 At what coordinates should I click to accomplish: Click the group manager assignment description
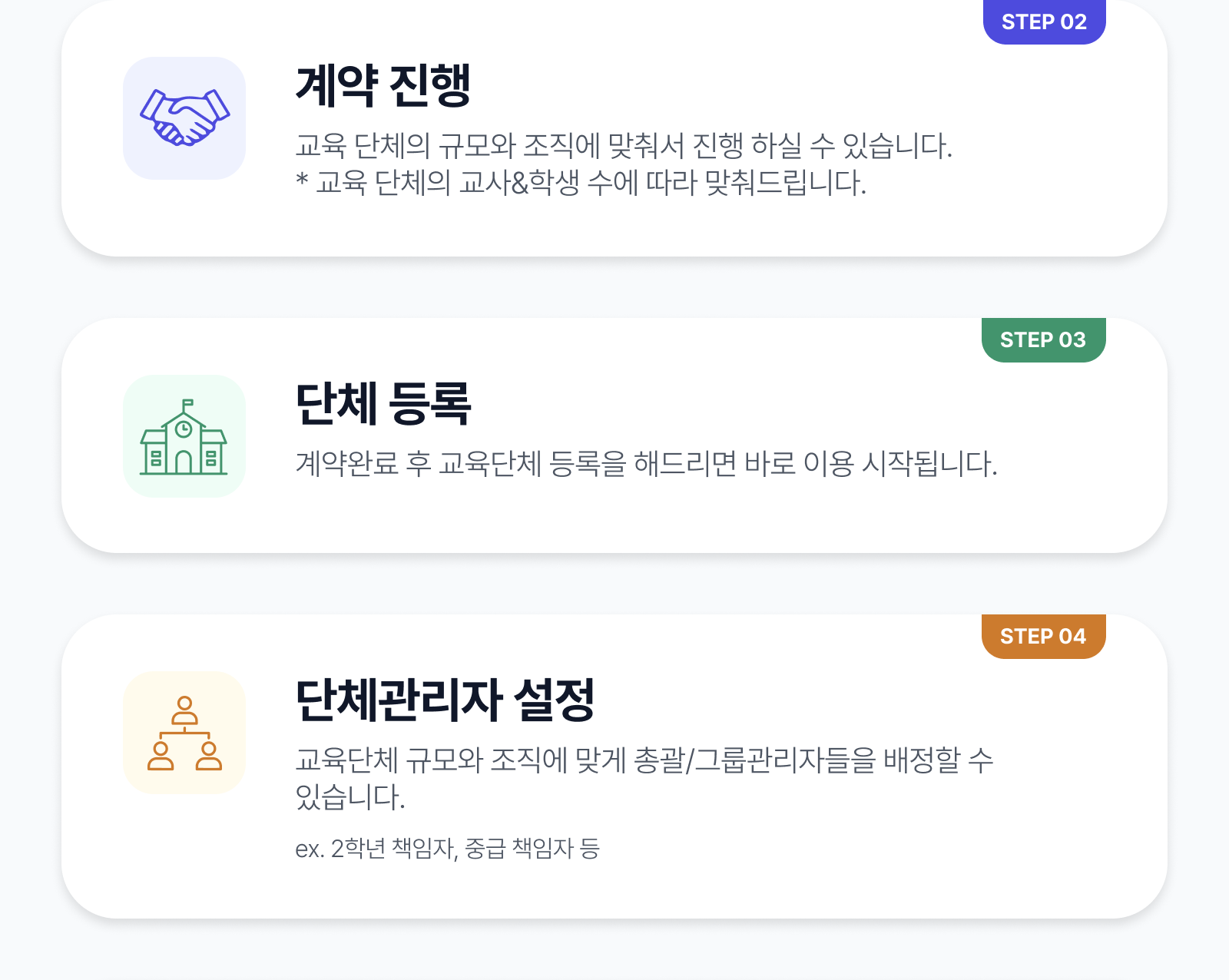click(644, 778)
